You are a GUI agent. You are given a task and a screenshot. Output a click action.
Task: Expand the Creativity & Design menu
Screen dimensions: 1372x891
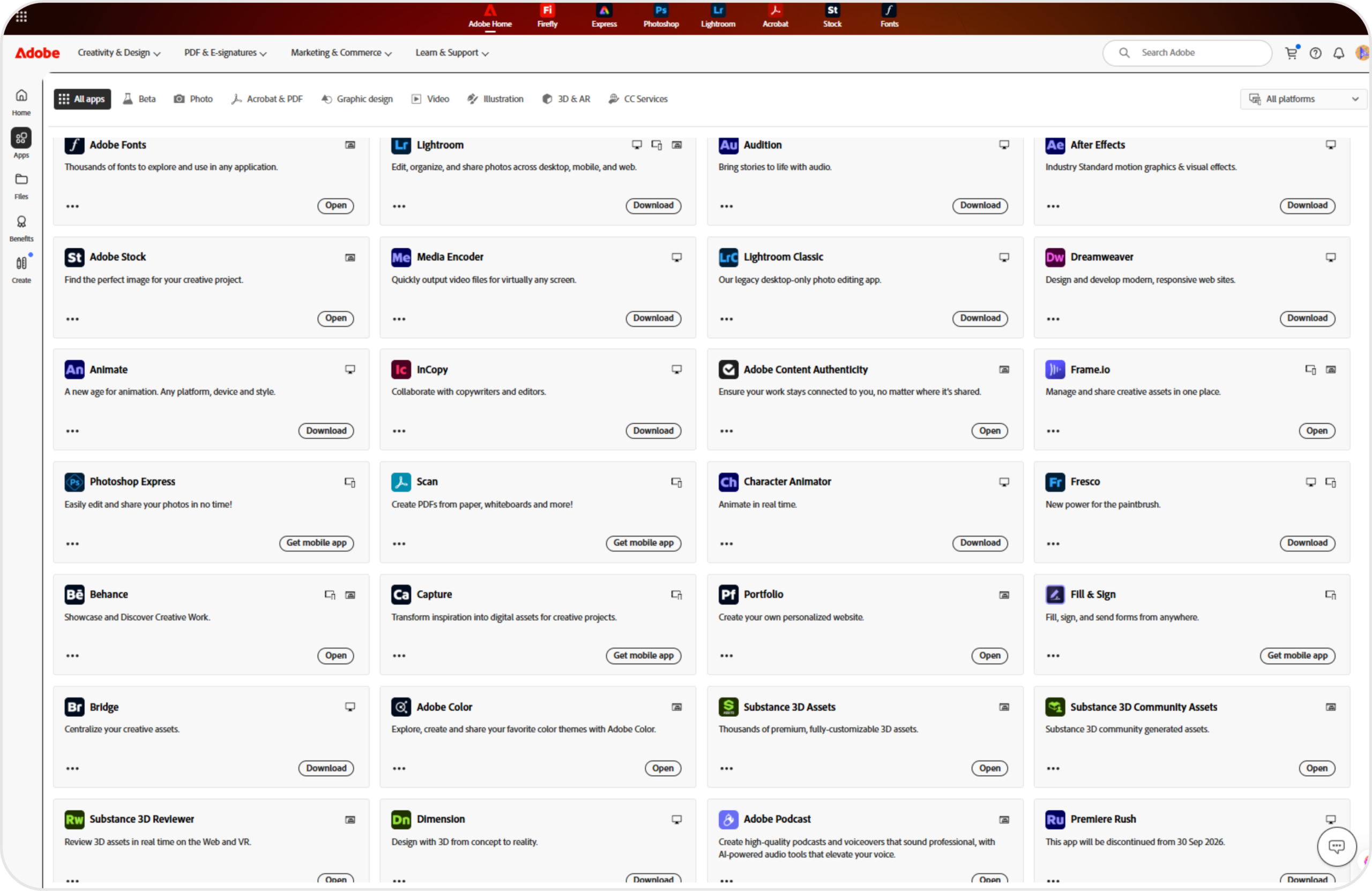click(x=119, y=53)
